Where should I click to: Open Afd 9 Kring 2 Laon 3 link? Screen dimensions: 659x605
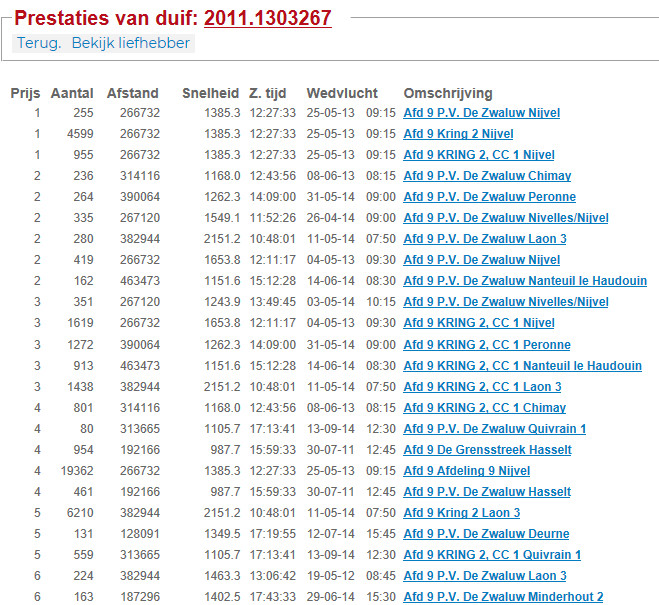tap(462, 513)
